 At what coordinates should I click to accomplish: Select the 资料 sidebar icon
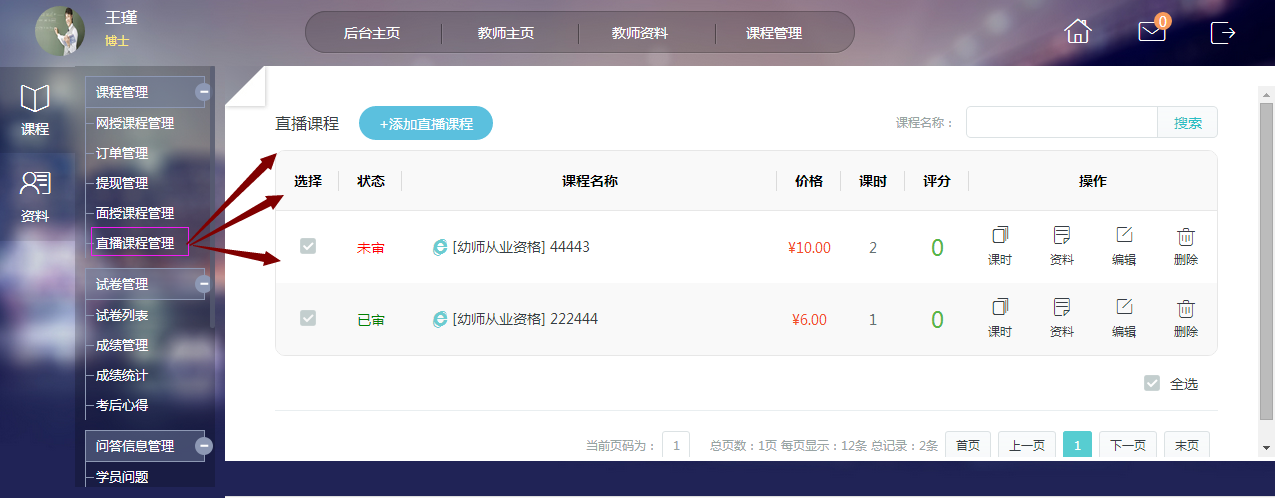(x=35, y=195)
